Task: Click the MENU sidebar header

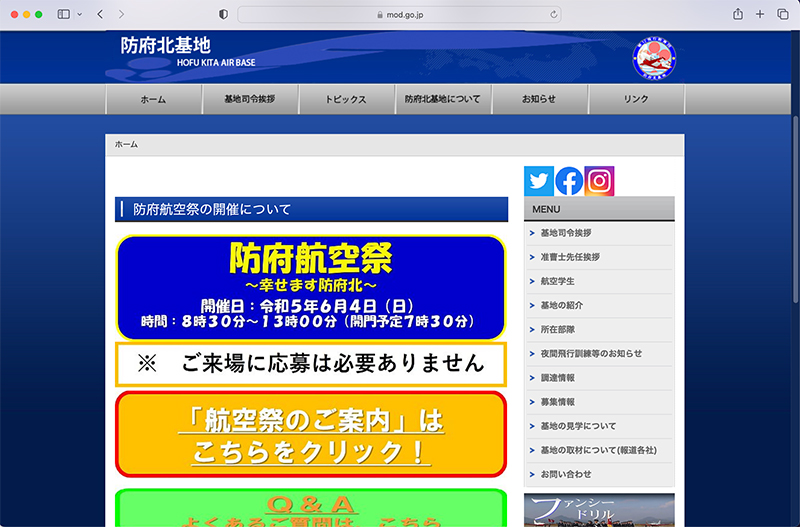Action: pos(599,209)
